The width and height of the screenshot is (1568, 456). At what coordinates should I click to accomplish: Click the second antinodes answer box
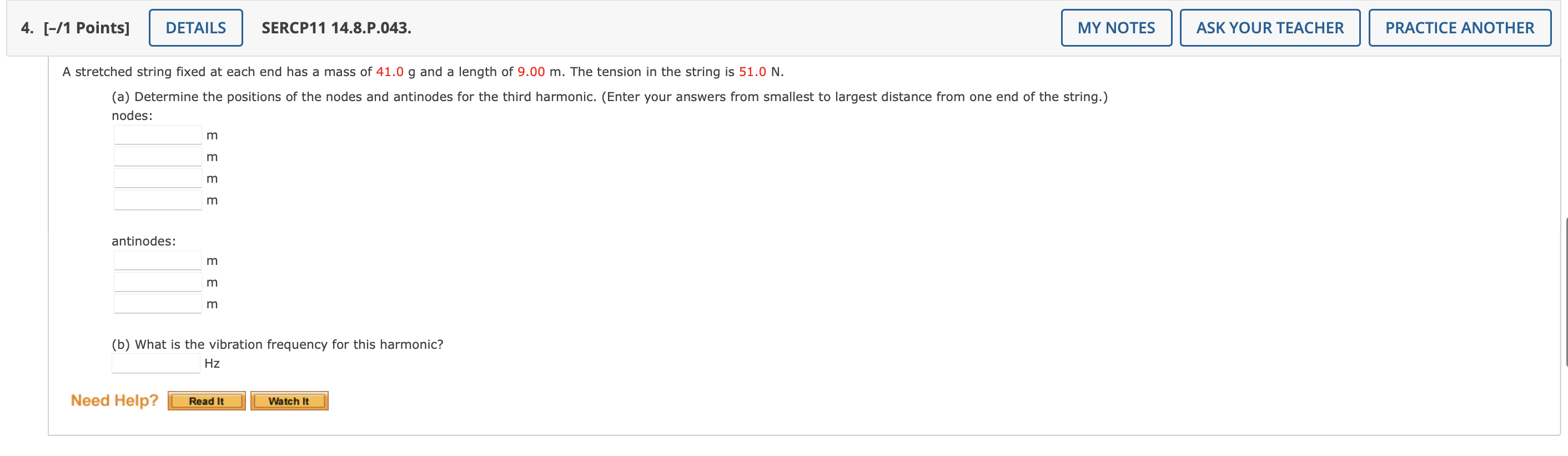tap(157, 281)
